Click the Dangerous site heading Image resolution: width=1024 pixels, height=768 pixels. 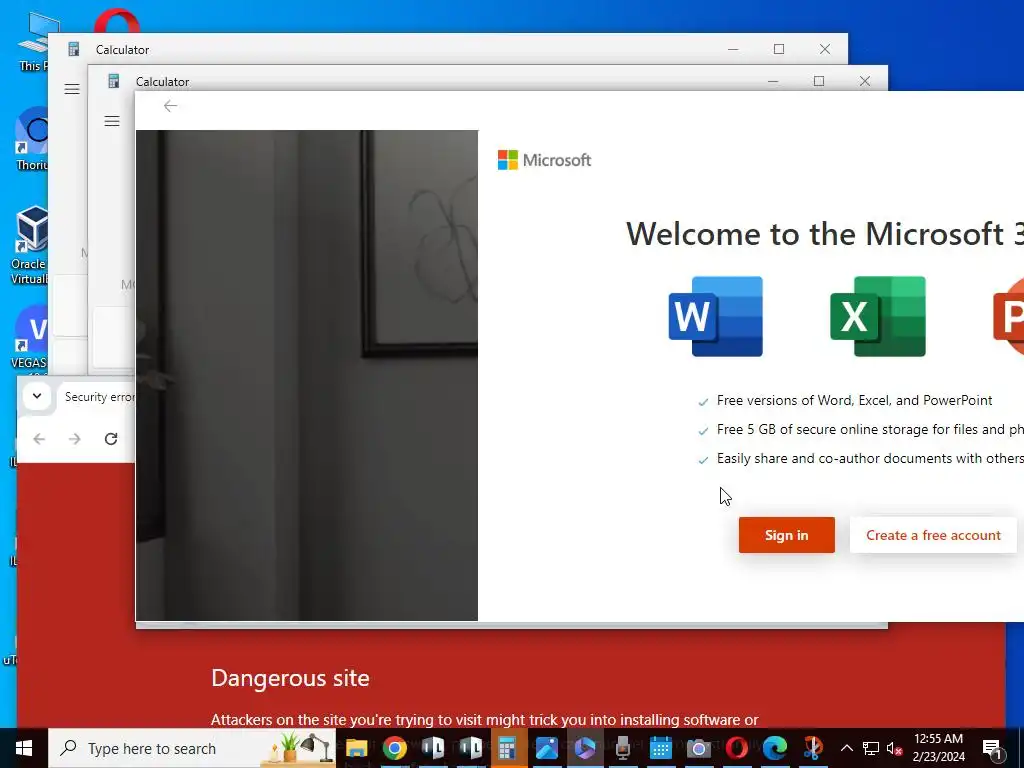click(x=290, y=678)
